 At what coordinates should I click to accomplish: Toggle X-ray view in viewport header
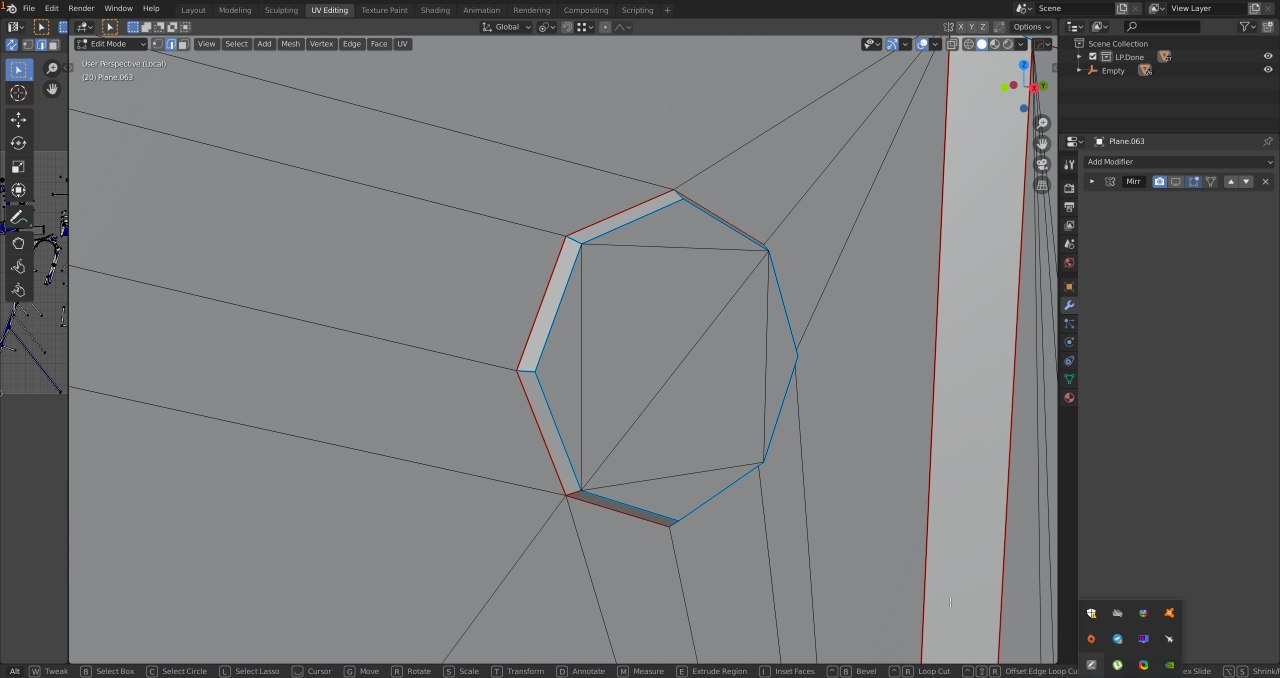(x=951, y=44)
